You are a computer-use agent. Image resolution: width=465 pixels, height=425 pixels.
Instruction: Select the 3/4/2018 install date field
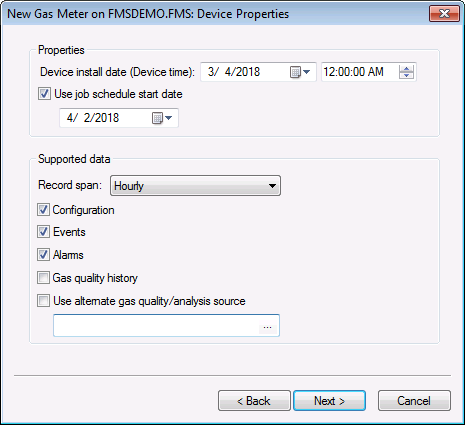point(258,72)
